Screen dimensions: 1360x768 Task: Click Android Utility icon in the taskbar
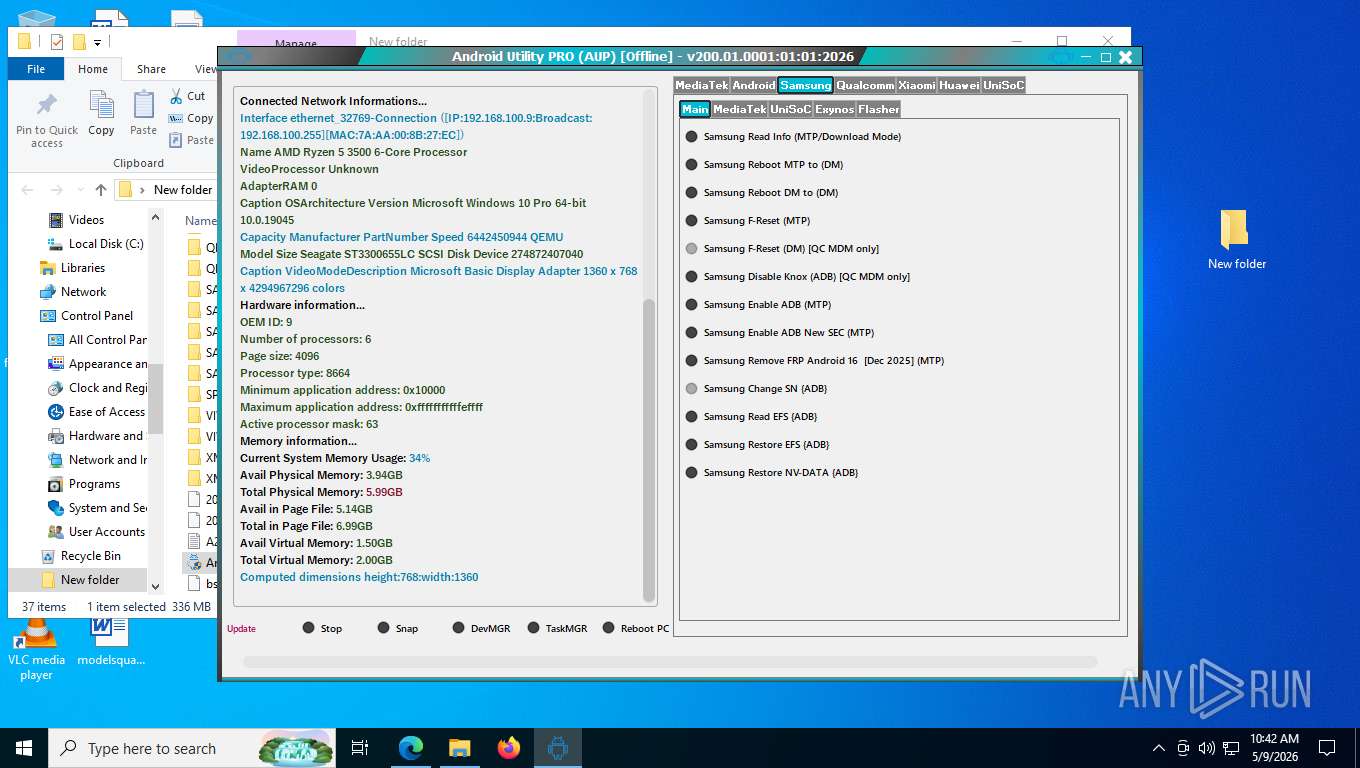click(558, 748)
